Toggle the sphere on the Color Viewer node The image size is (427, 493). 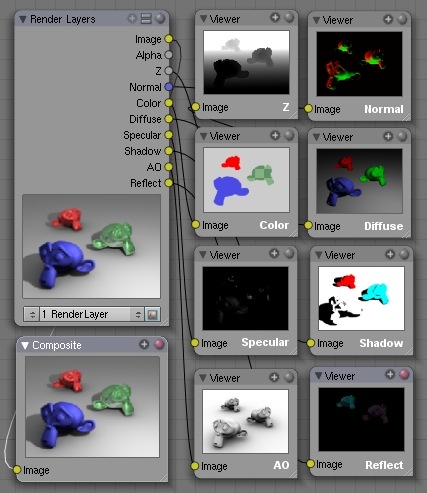pos(289,135)
